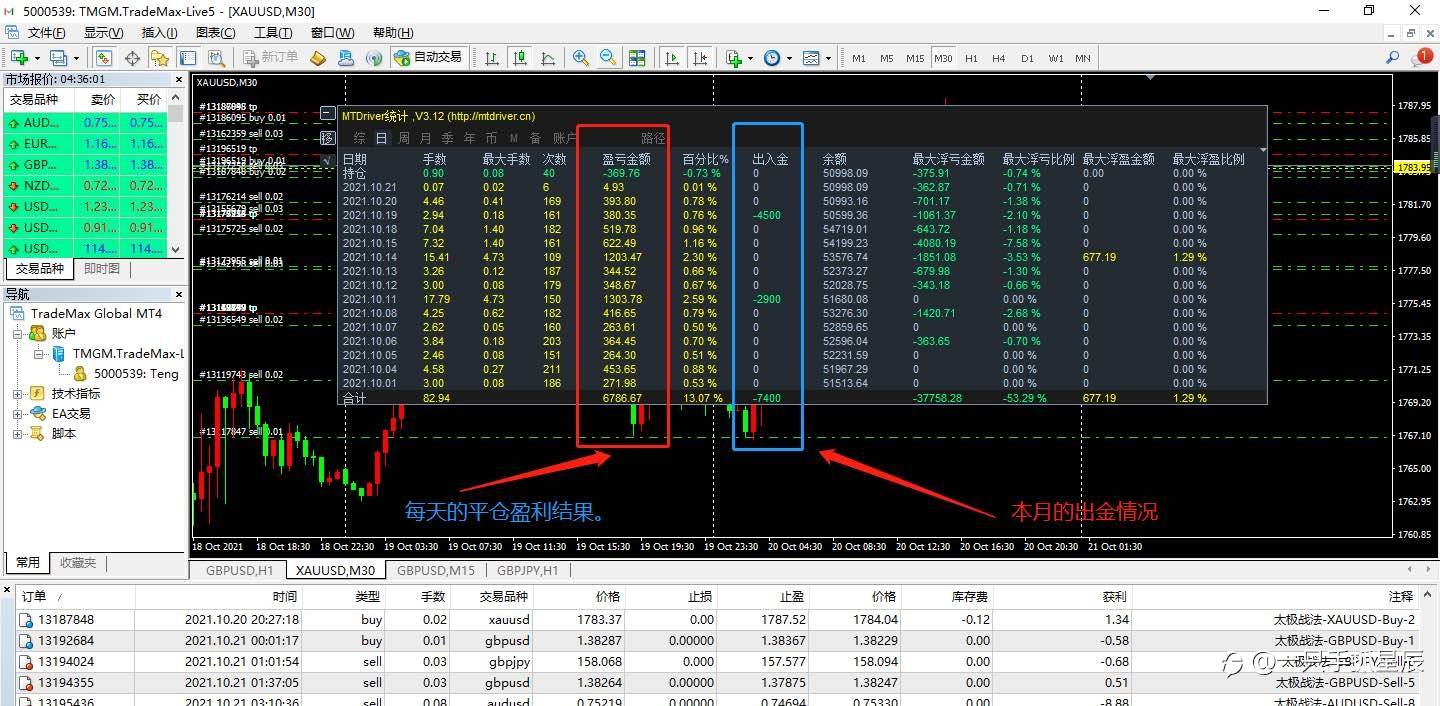Open the periods clock icon
Image resolution: width=1440 pixels, height=706 pixels.
click(772, 58)
